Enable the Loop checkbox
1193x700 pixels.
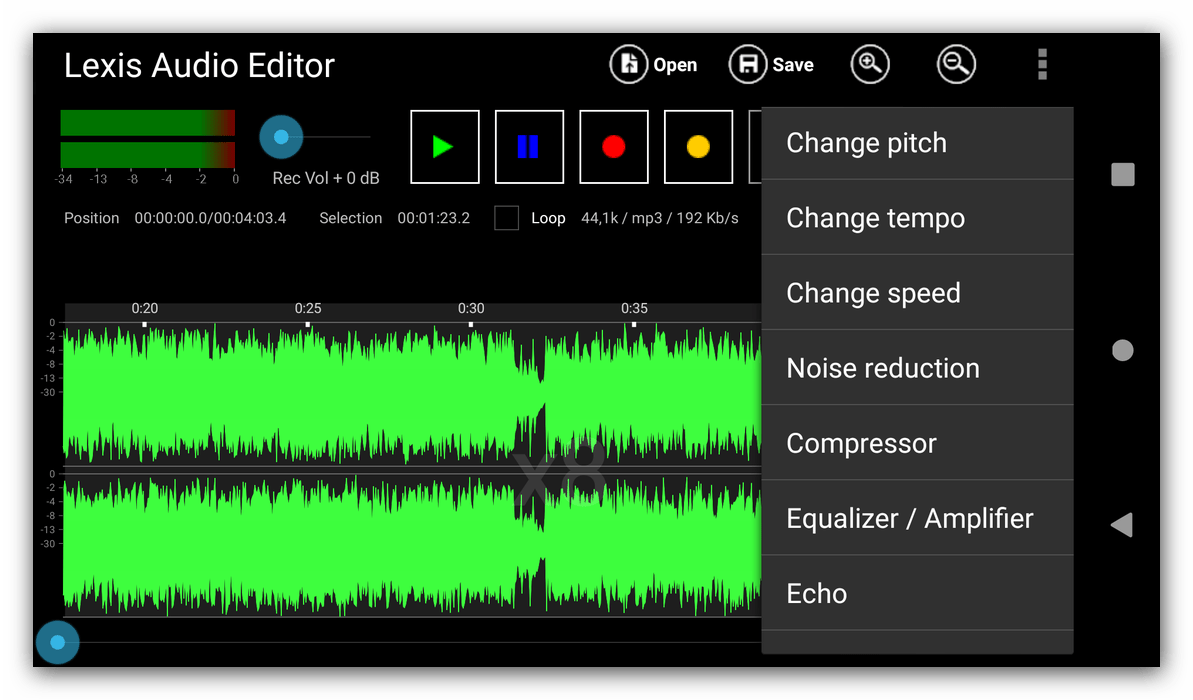(x=507, y=218)
